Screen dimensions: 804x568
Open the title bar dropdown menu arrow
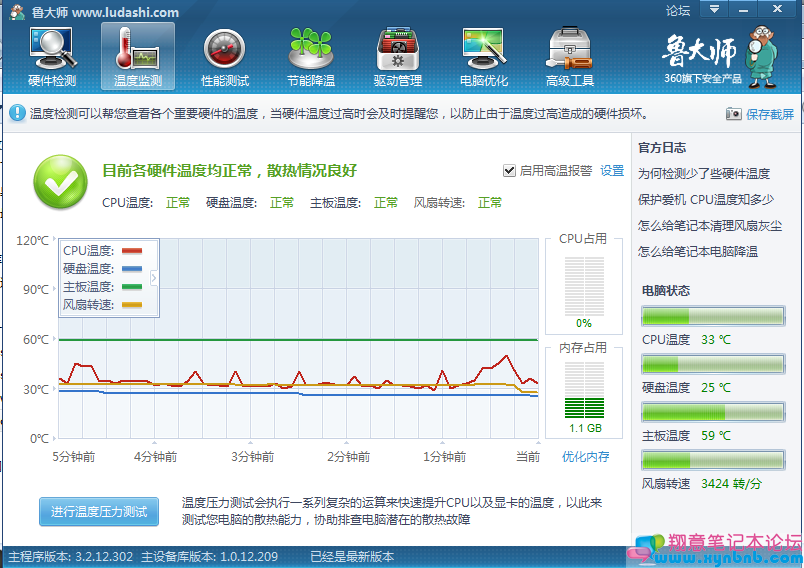coord(714,9)
